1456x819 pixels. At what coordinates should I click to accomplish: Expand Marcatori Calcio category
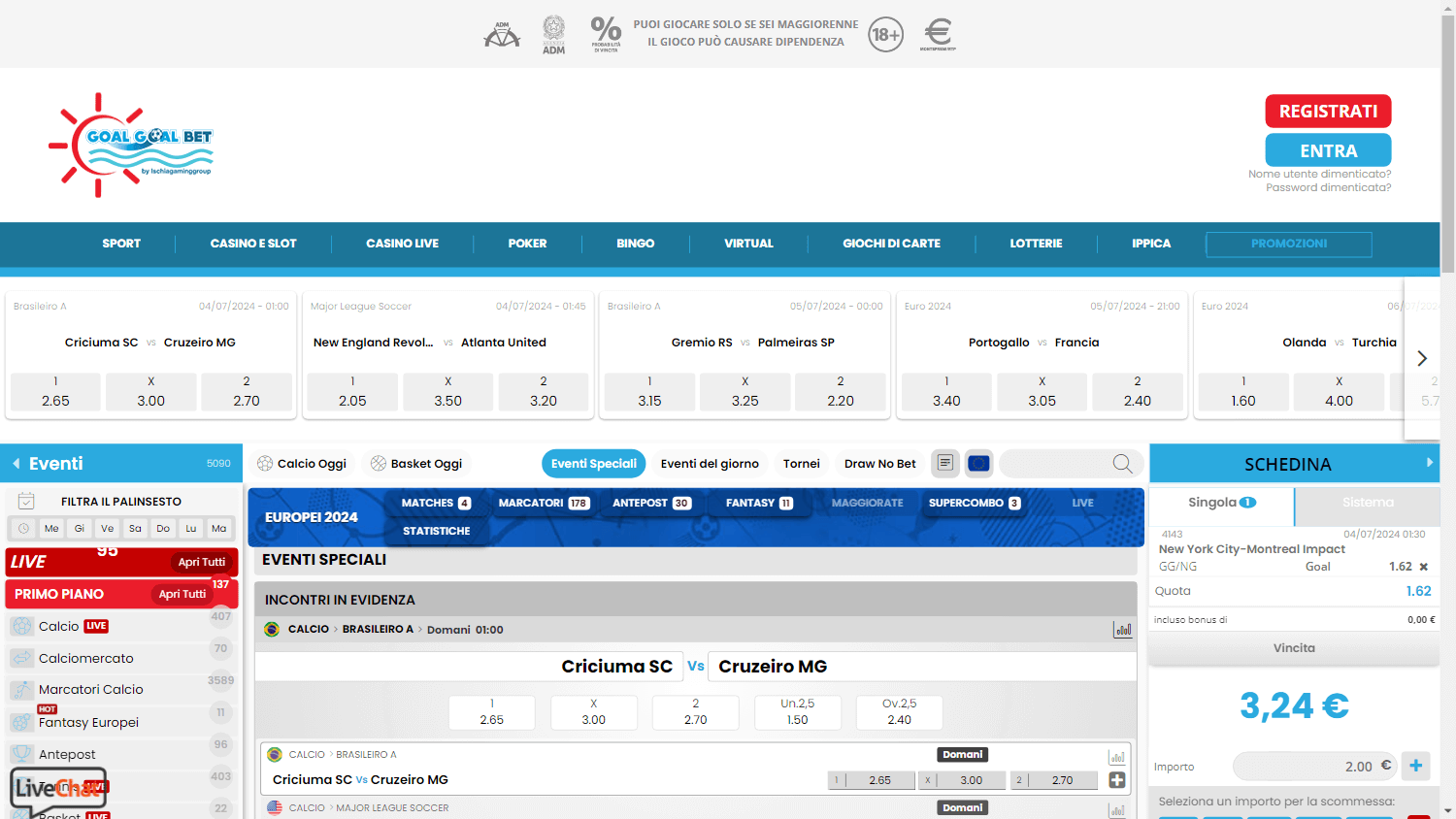(123, 690)
